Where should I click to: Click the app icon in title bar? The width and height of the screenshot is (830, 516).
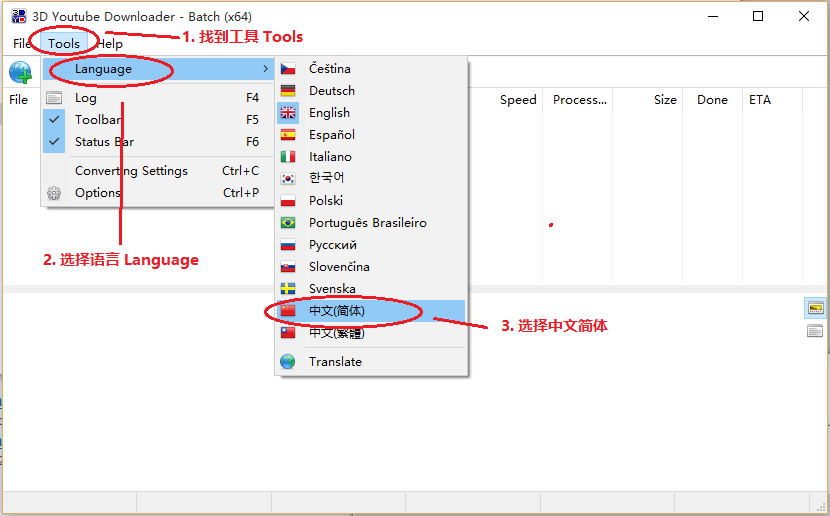click(x=18, y=16)
